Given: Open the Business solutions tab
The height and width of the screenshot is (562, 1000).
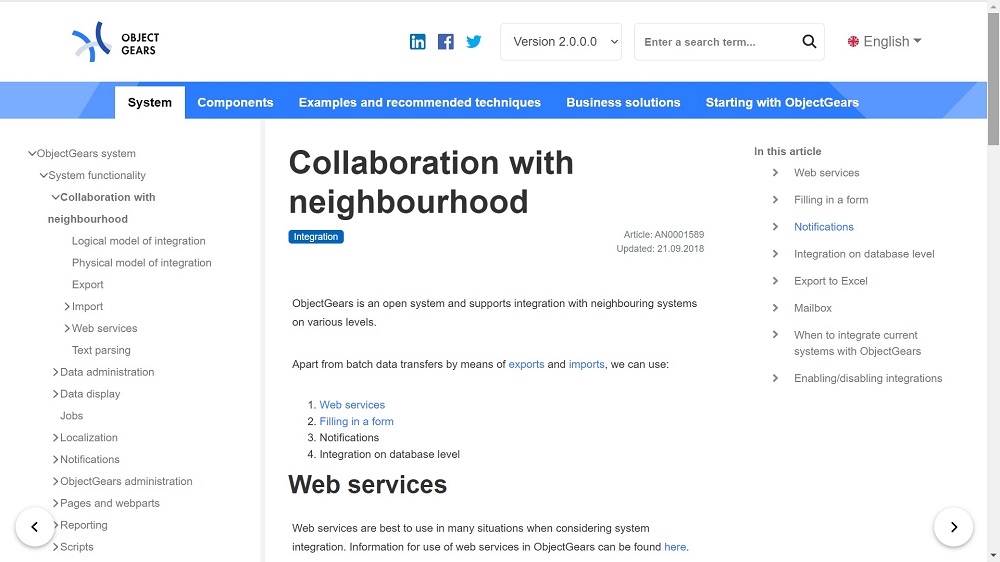Looking at the screenshot, I should pyautogui.click(x=623, y=103).
